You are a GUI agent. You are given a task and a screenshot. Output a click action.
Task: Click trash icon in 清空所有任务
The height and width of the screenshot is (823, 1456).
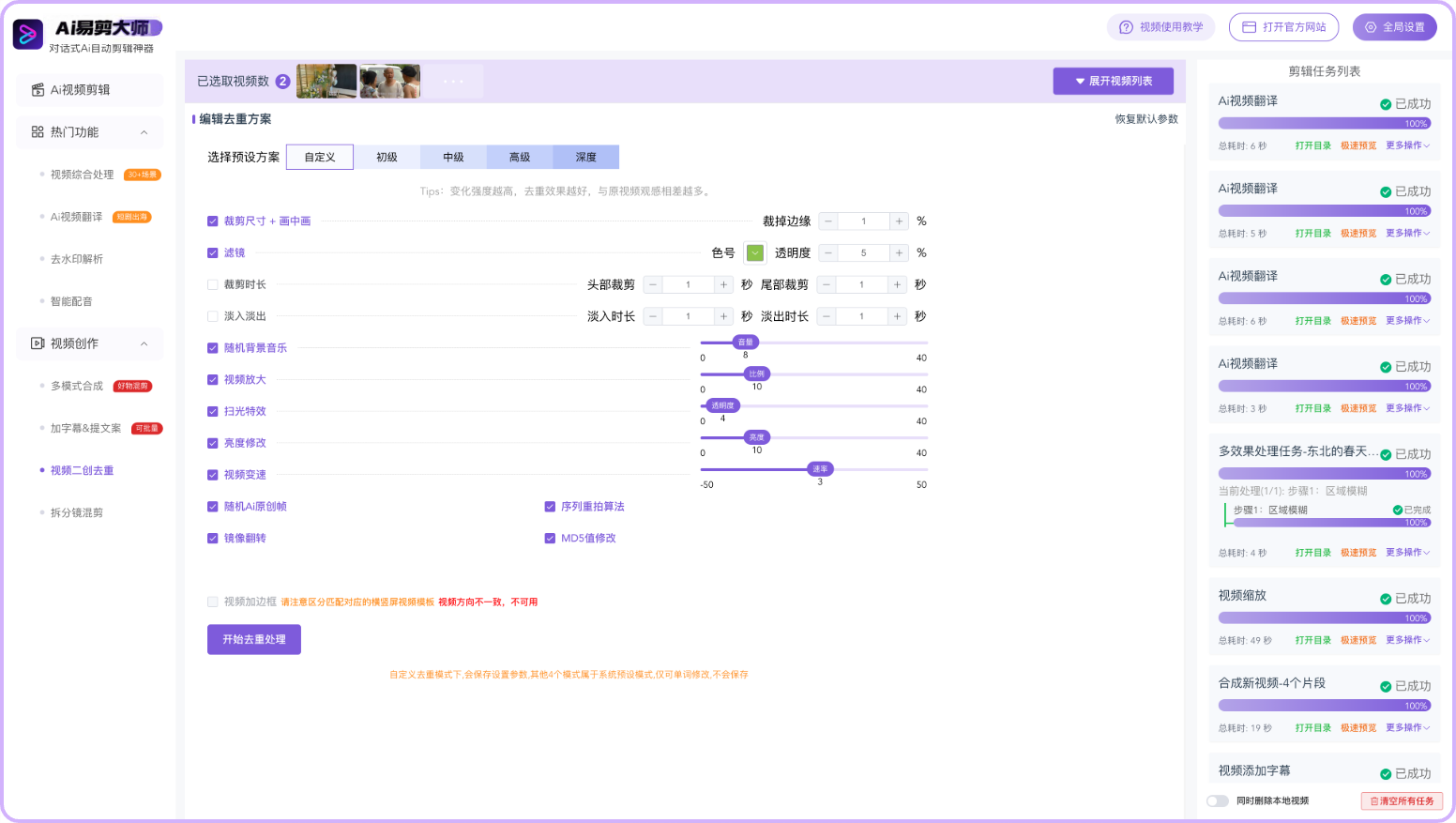[x=1374, y=801]
